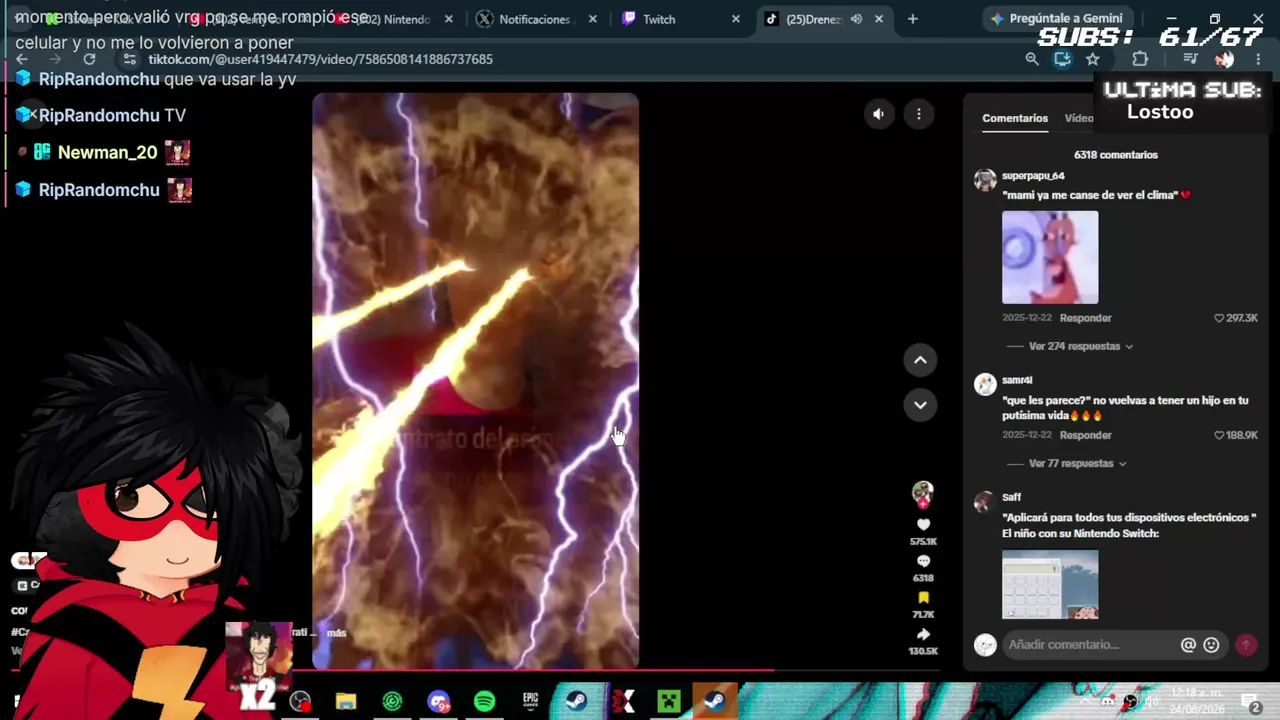
Task: Like superpapu_64's comment with 297.3K likes
Action: (x=1219, y=318)
